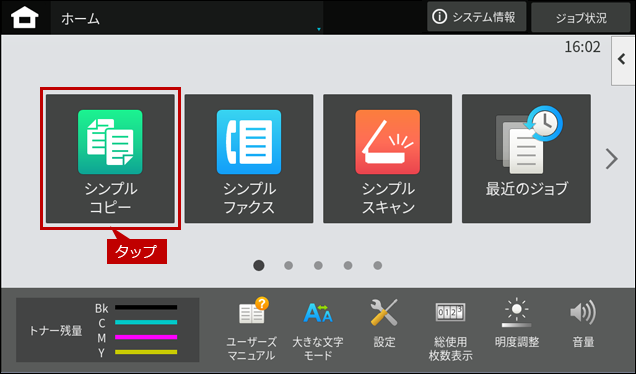Open the シンプルファクス fax tile
636x374 pixels.
point(249,159)
